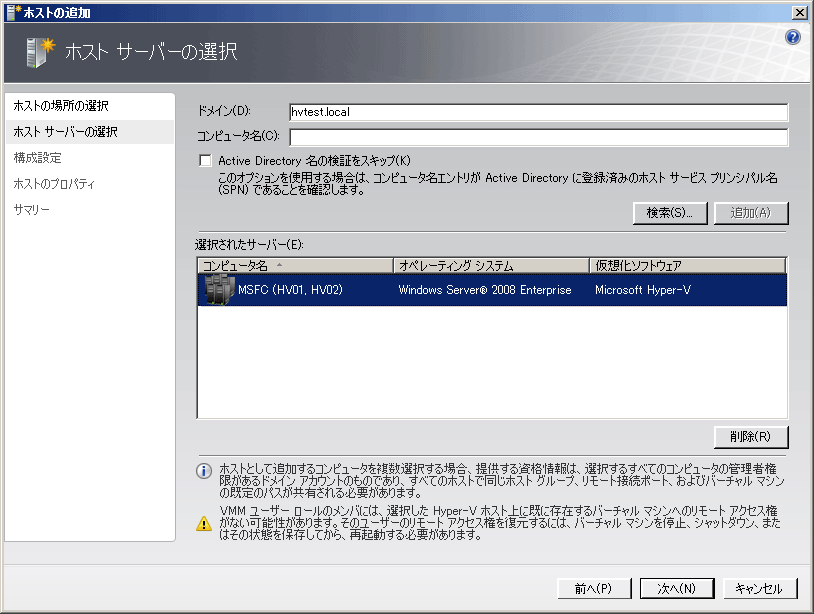The height and width of the screenshot is (614, 814).
Task: Sort by コンピュータ名 column header
Action: tap(295, 266)
